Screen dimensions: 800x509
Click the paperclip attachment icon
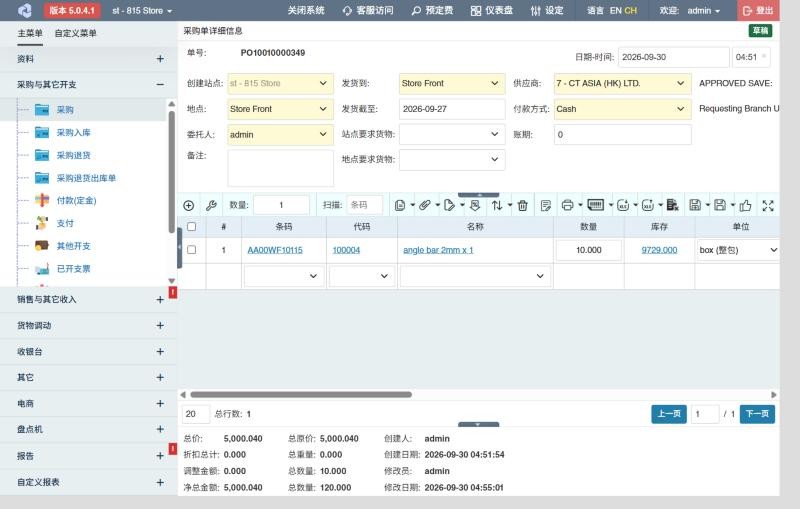click(424, 206)
